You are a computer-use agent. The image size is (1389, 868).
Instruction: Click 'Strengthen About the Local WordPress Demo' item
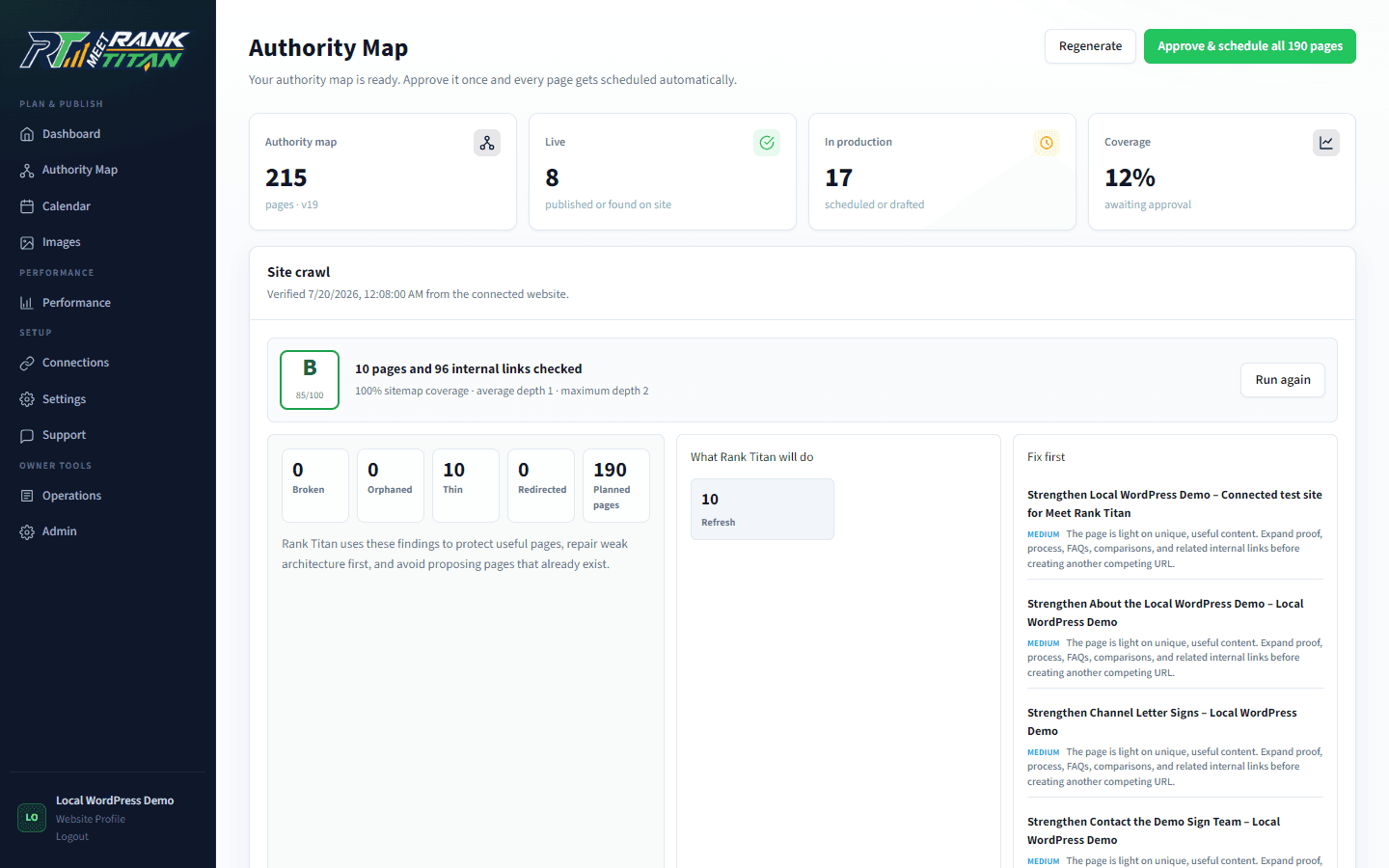1175,612
